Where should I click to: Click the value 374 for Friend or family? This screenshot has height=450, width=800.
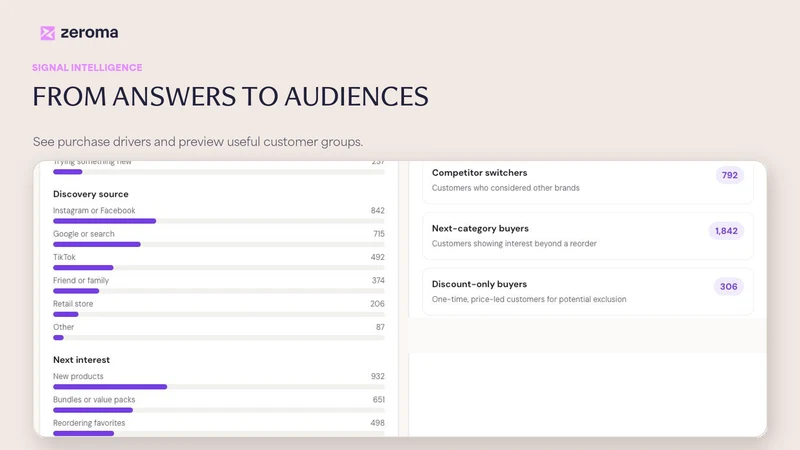coord(378,280)
